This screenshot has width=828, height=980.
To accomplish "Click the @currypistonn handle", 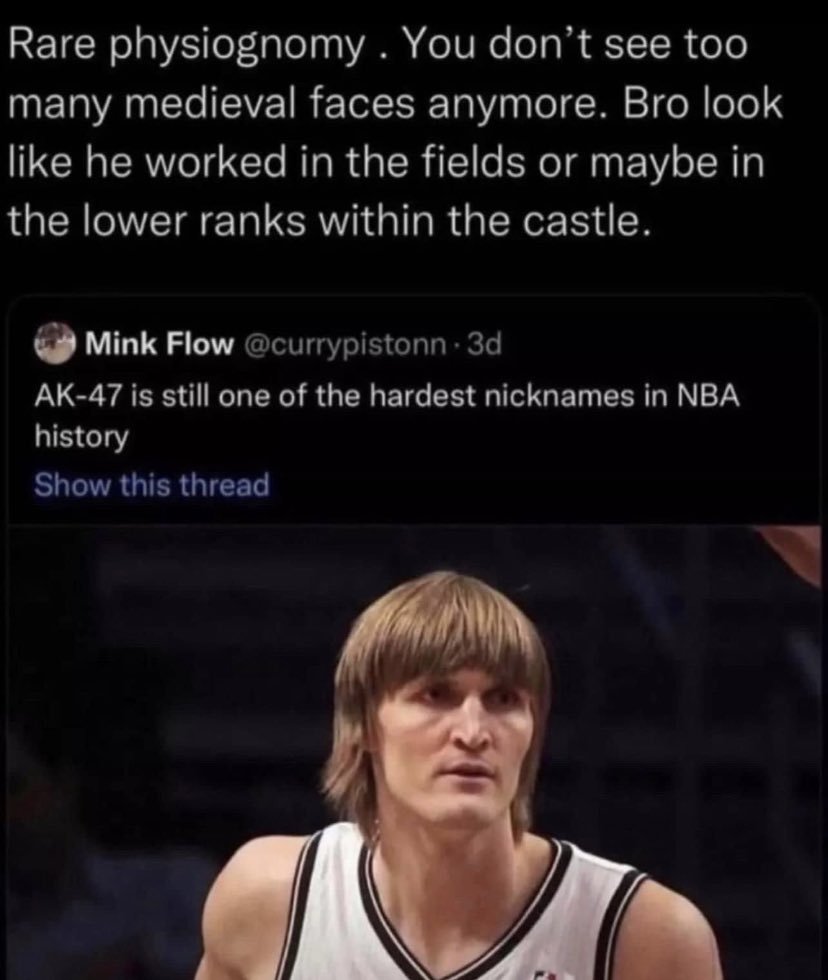I will pyautogui.click(x=343, y=346).
